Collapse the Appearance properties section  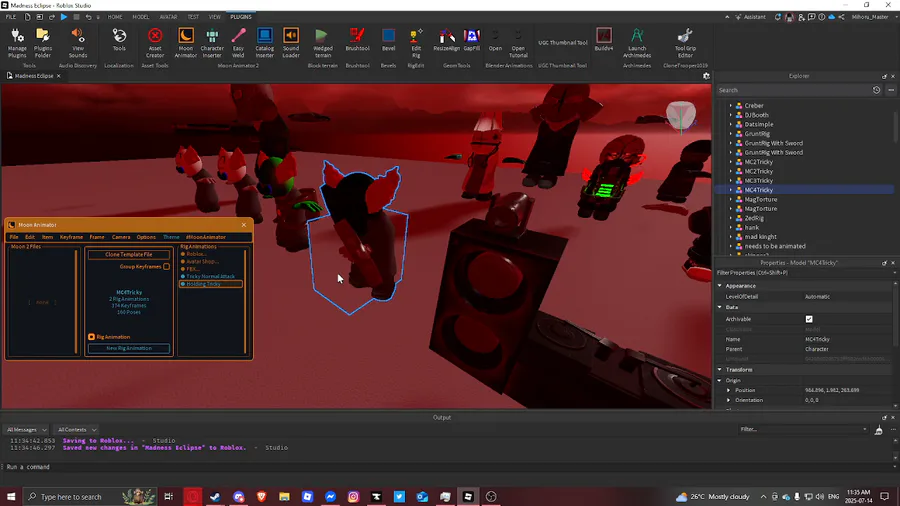(720, 286)
